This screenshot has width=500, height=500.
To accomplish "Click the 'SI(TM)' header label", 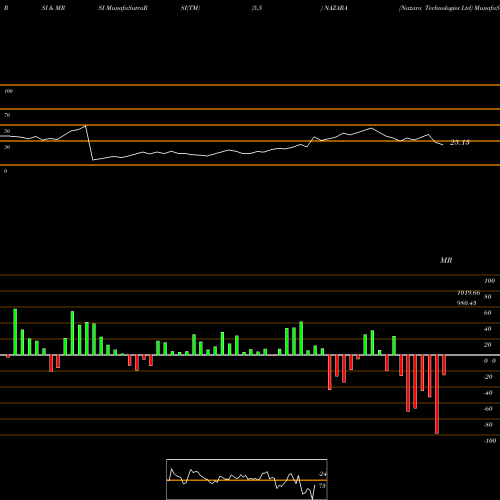I will click(x=190, y=8).
